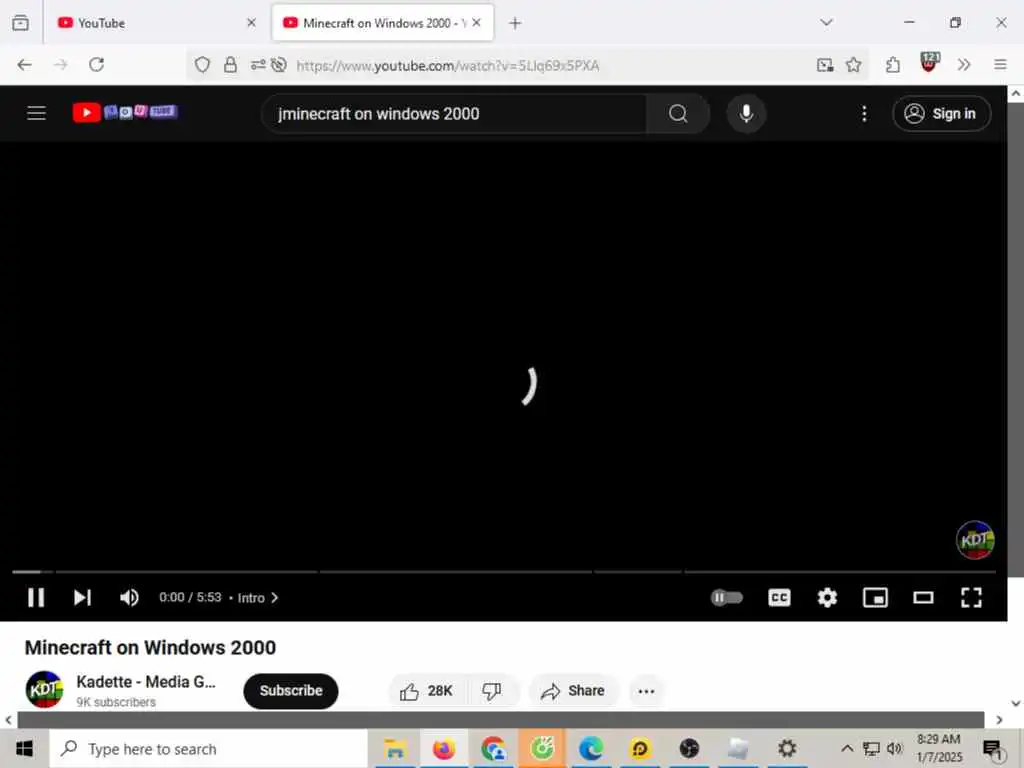Image resolution: width=1024 pixels, height=768 pixels.
Task: Seek along the video progress bar
Action: pyautogui.click(x=504, y=572)
